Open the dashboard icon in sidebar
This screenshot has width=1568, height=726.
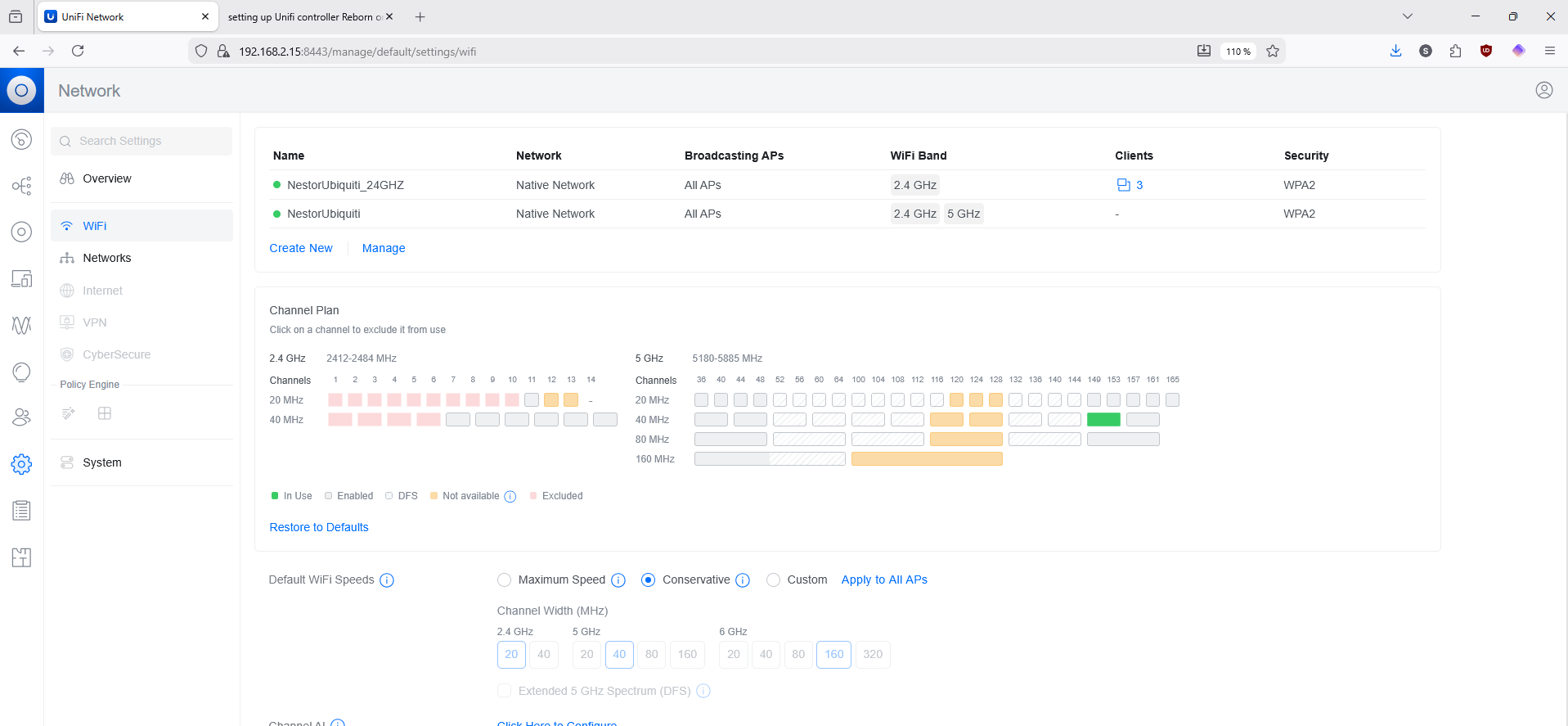pyautogui.click(x=21, y=139)
